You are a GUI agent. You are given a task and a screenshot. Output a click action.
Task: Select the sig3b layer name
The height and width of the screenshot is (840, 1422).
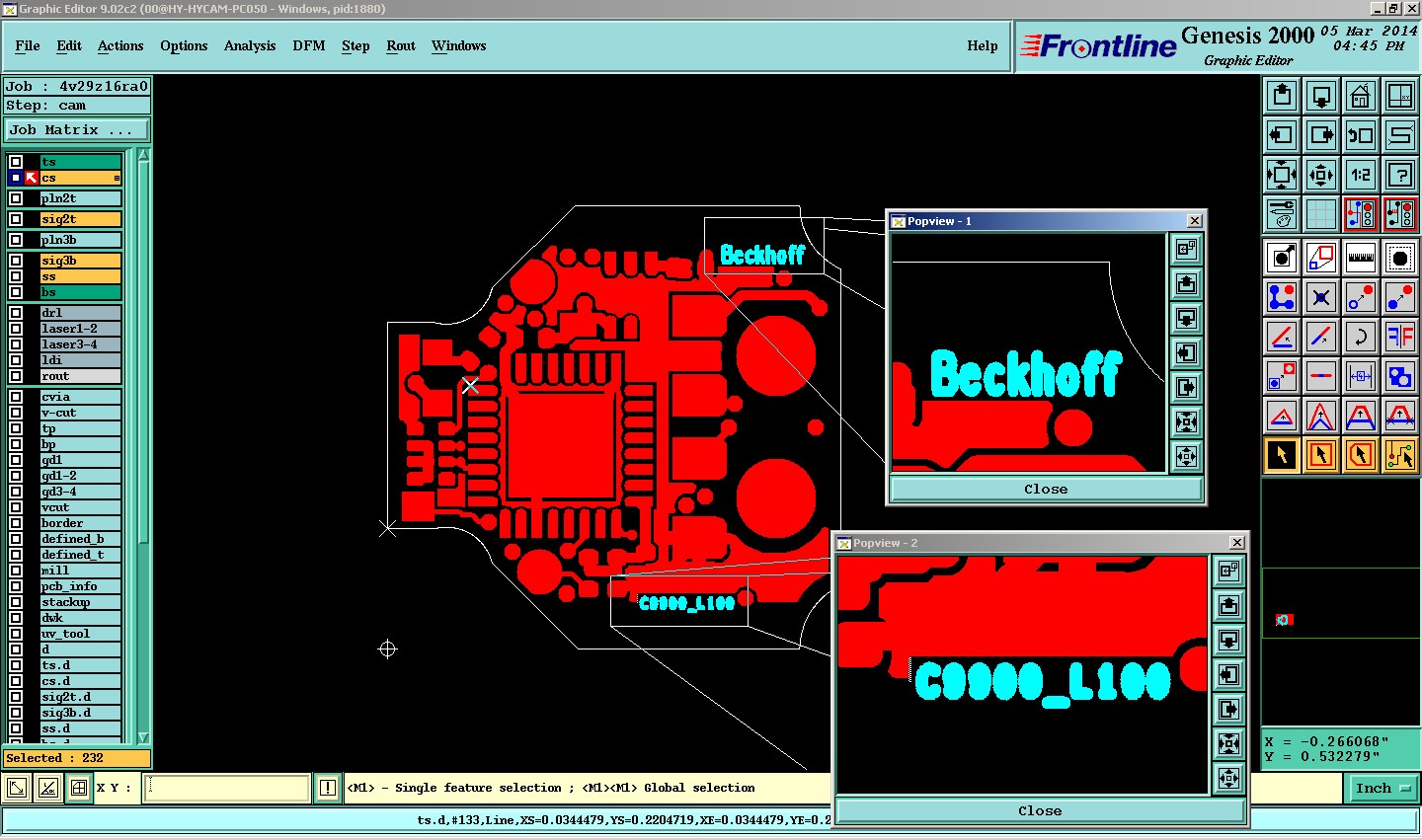[x=81, y=261]
